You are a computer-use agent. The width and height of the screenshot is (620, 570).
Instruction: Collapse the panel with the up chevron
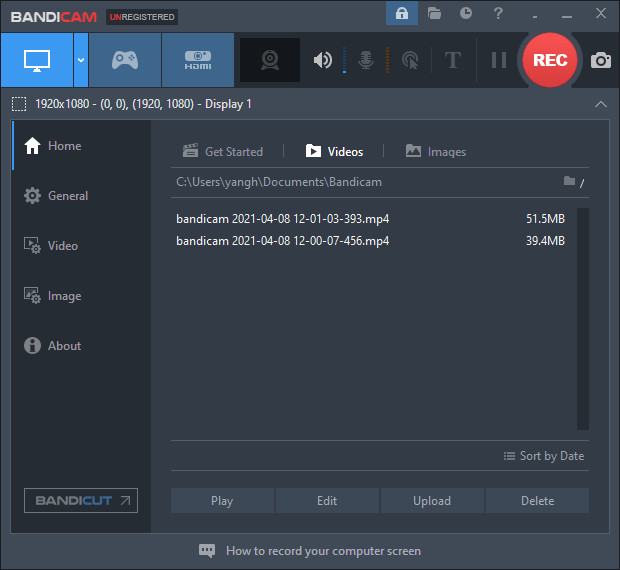(601, 104)
